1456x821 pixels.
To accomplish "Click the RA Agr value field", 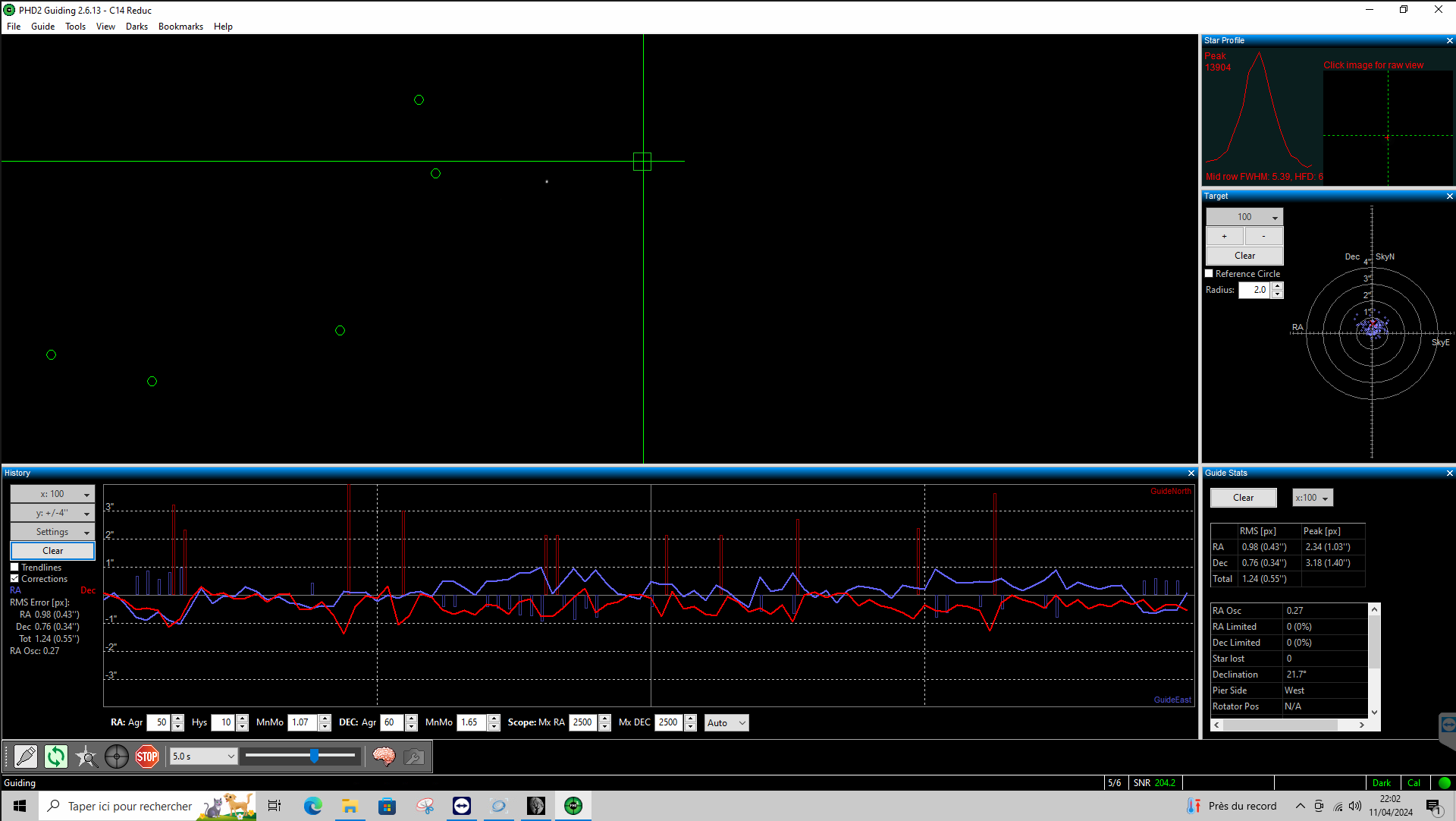I will click(158, 722).
